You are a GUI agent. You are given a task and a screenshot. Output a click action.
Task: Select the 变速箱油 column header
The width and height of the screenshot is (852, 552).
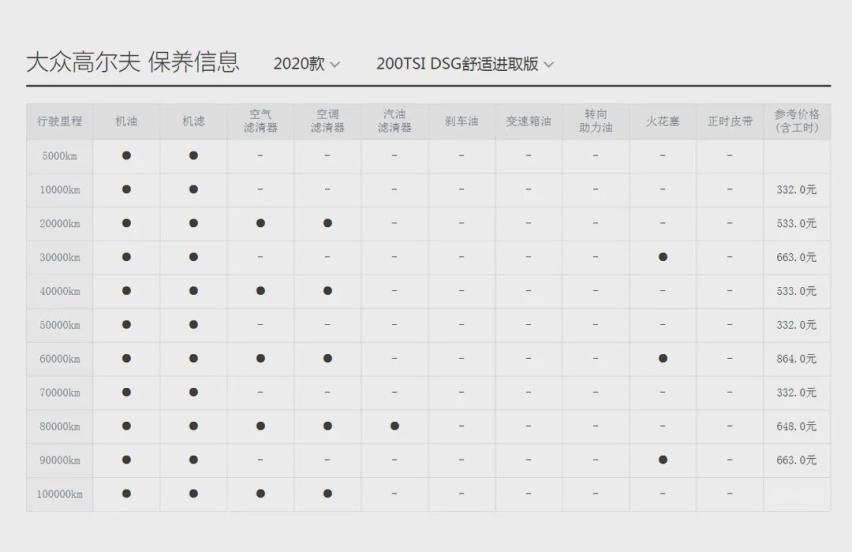coord(529,121)
